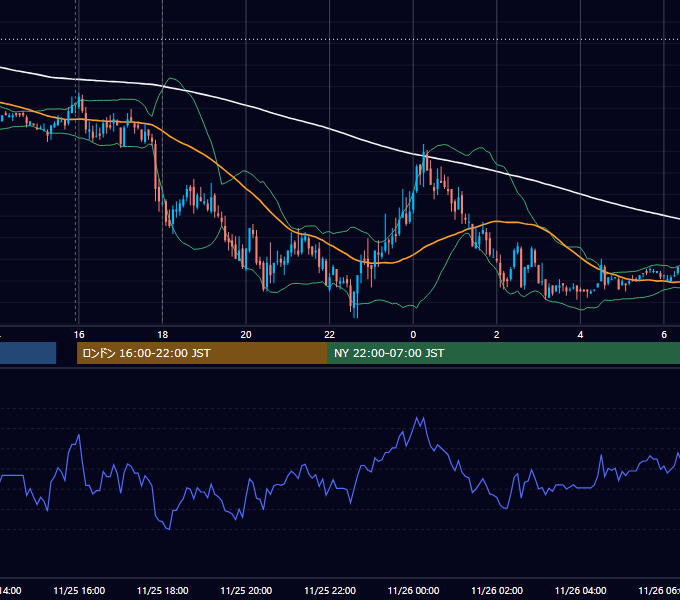This screenshot has height=600, width=680.
Task: Click the "11/25 22:00" date label
Action: [x=330, y=590]
